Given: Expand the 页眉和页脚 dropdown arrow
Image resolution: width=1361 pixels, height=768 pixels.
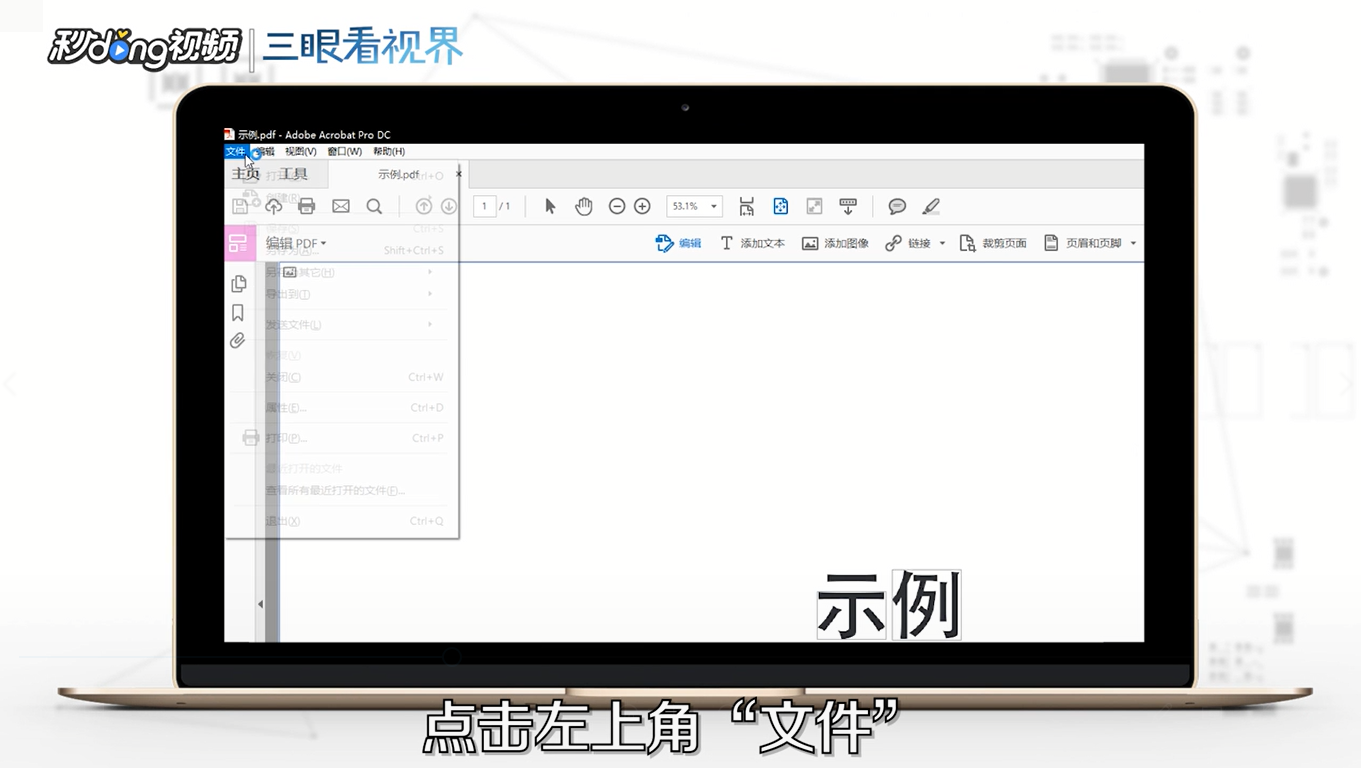Looking at the screenshot, I should (x=1133, y=243).
